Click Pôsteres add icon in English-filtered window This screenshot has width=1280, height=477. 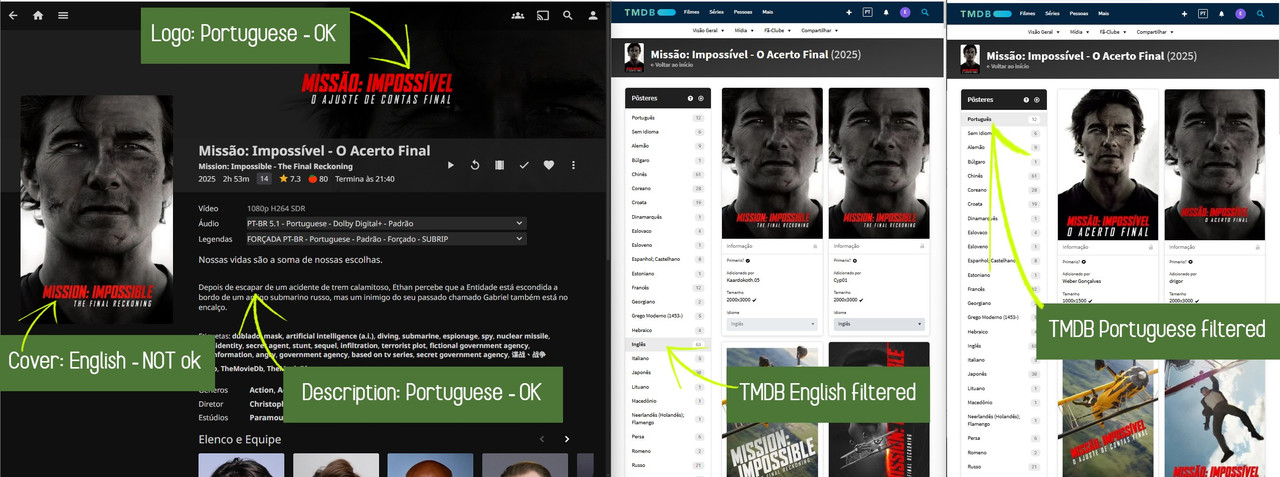point(701,99)
